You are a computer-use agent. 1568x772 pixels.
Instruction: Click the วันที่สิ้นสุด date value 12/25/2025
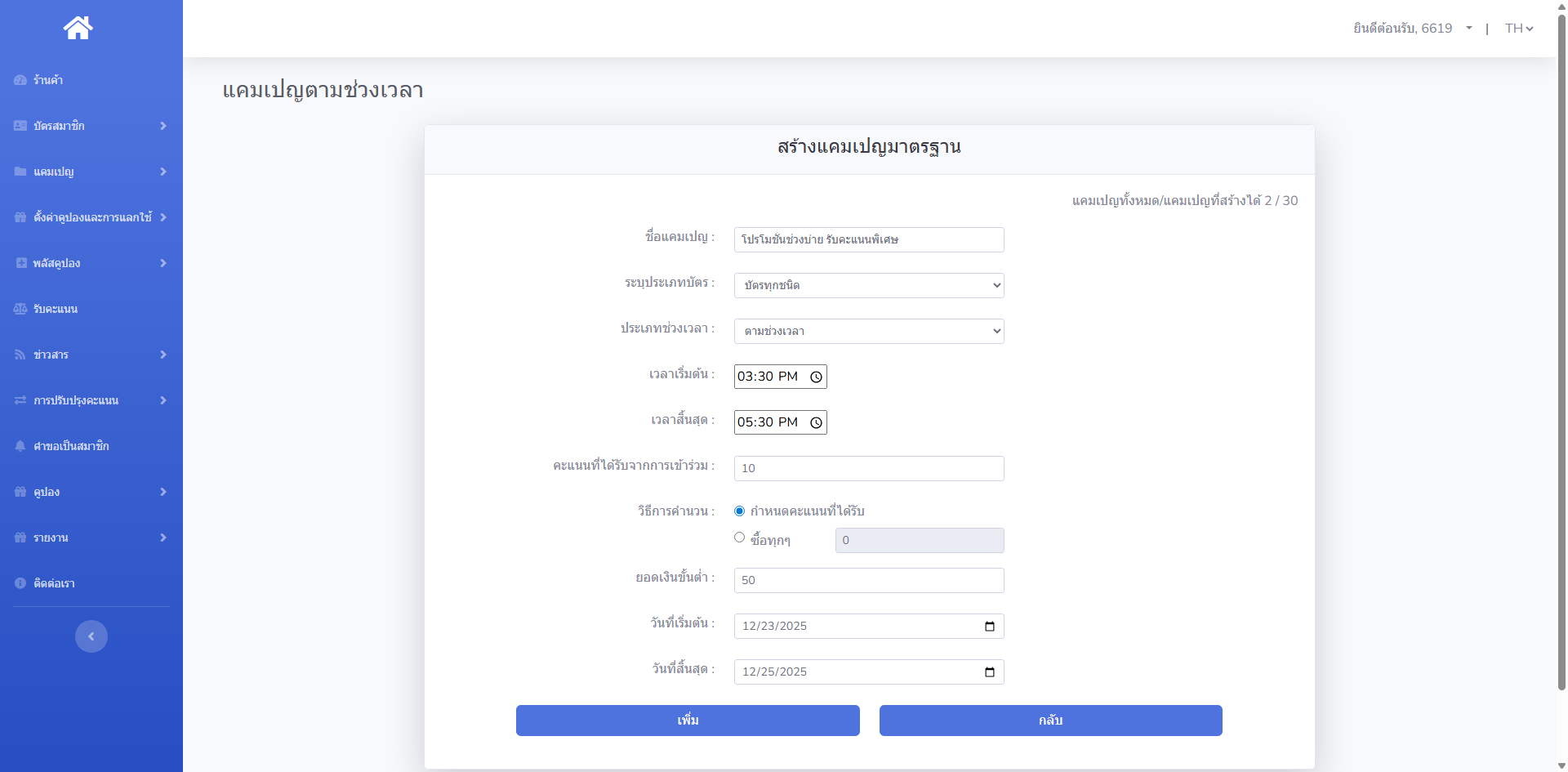pos(774,672)
